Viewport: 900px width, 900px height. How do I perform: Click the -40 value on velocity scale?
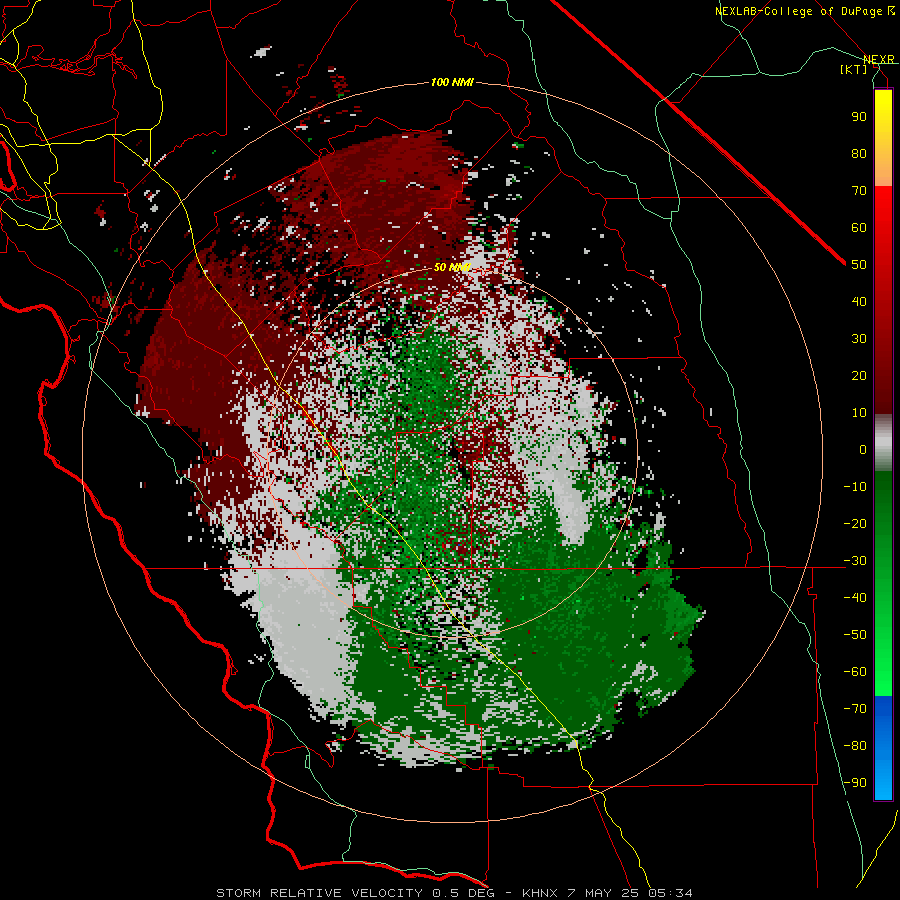[855, 598]
